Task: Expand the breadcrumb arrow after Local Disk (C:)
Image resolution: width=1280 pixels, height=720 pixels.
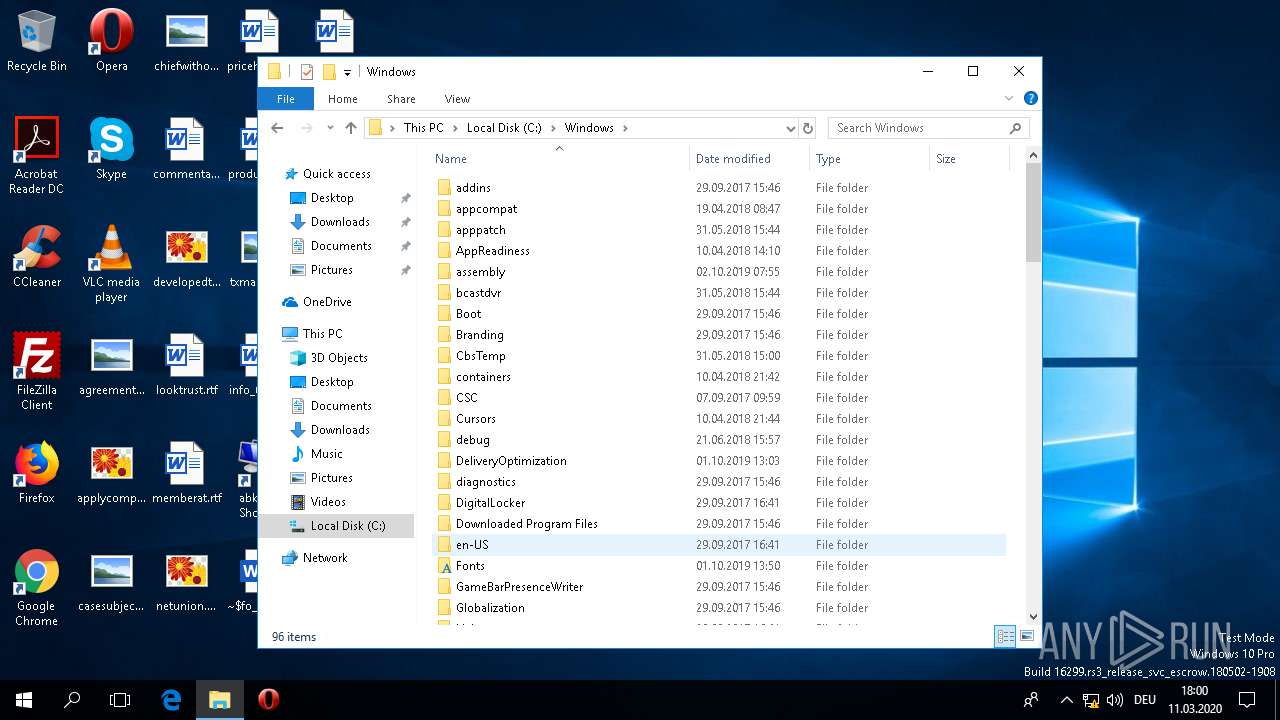Action: (x=553, y=128)
